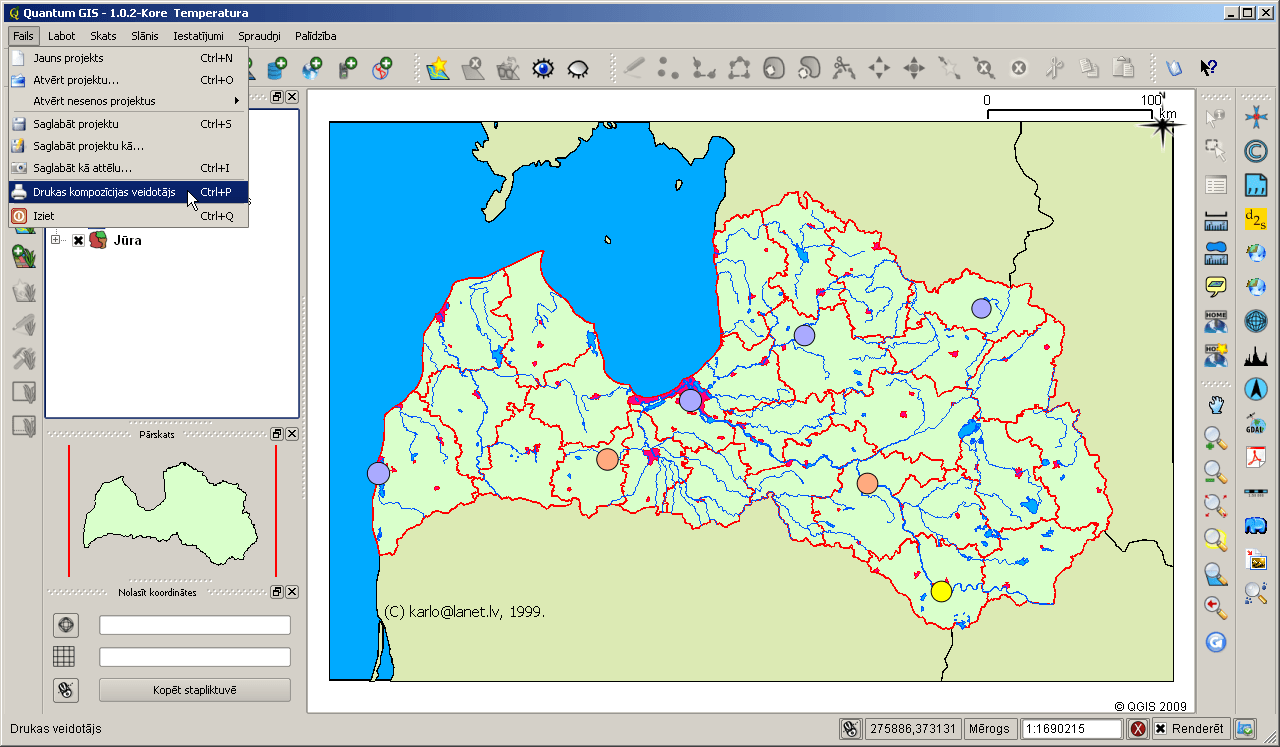Click the first coordinate input field

coord(195,625)
